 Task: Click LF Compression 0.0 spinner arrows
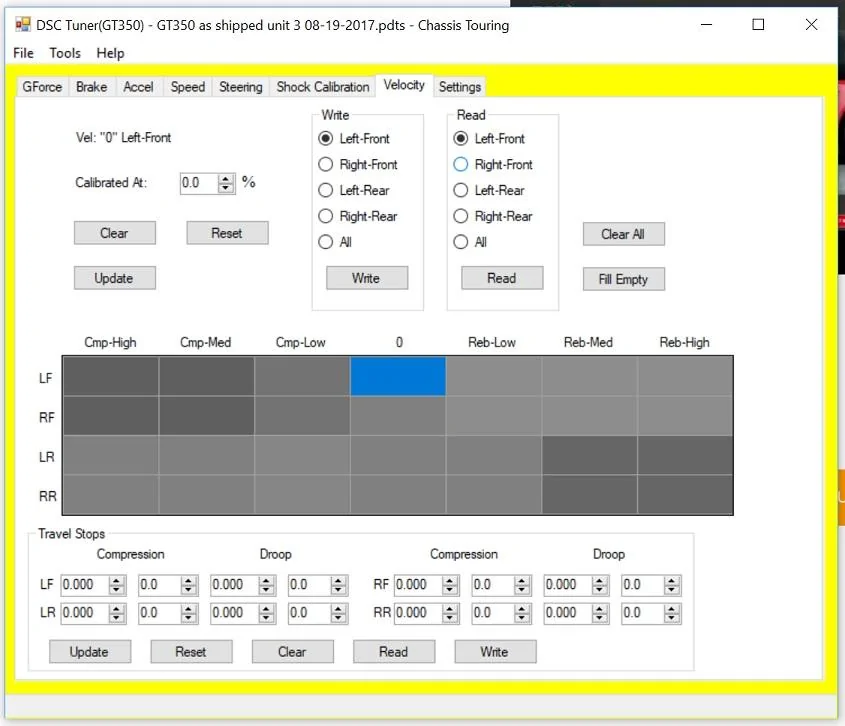189,585
